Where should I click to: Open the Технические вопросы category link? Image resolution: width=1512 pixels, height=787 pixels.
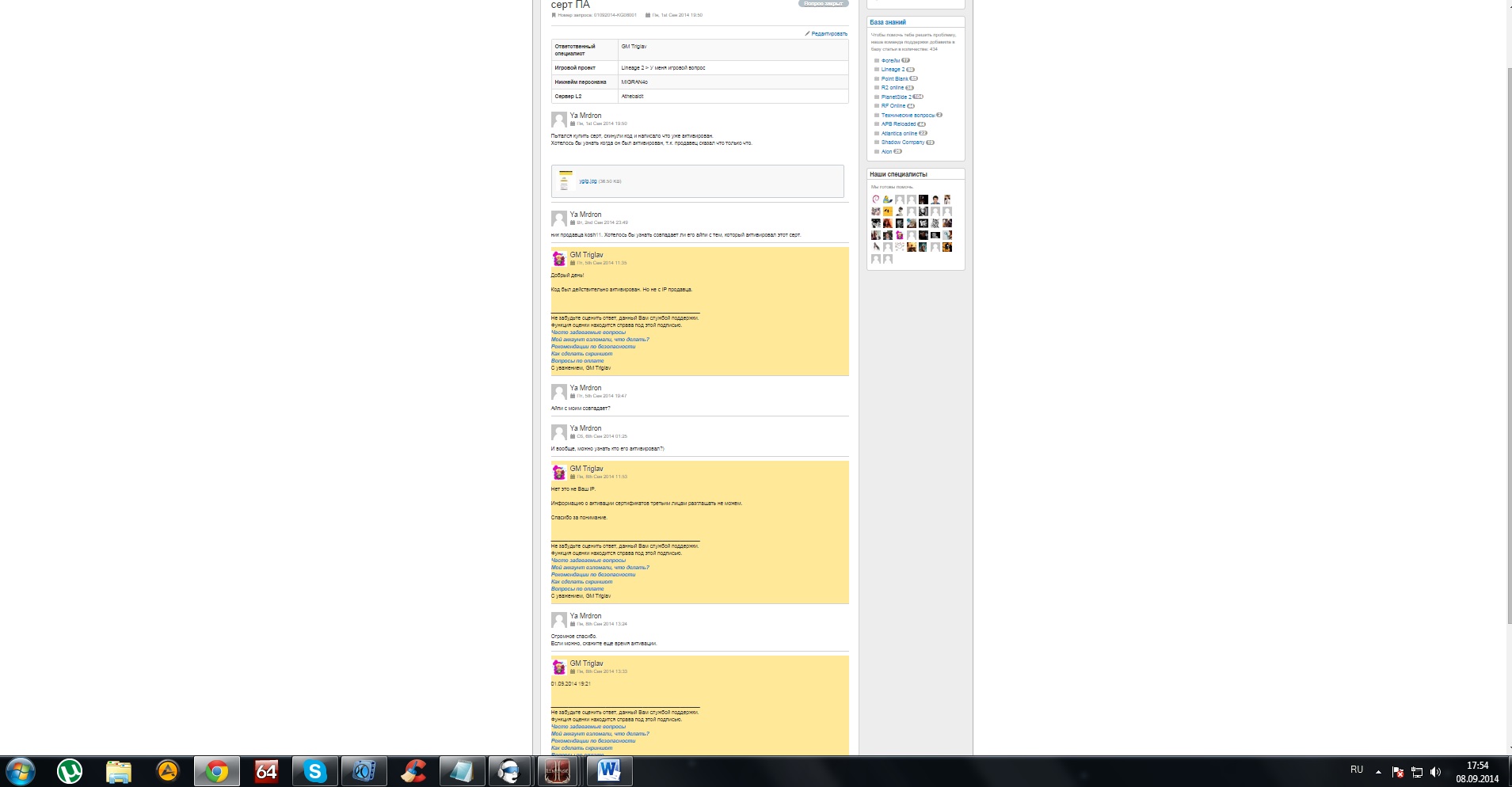pos(908,115)
